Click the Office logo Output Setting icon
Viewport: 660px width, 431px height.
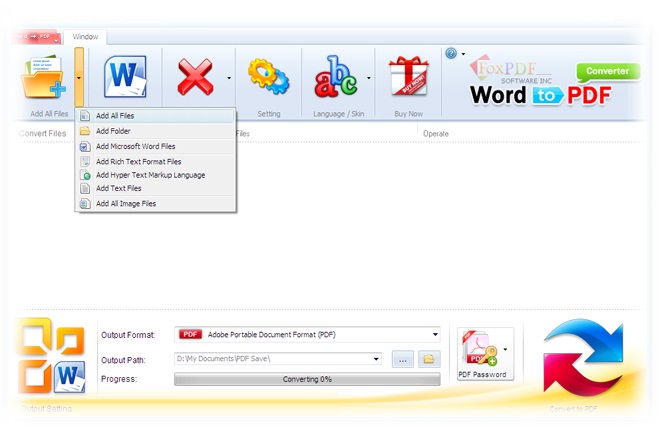(51, 356)
